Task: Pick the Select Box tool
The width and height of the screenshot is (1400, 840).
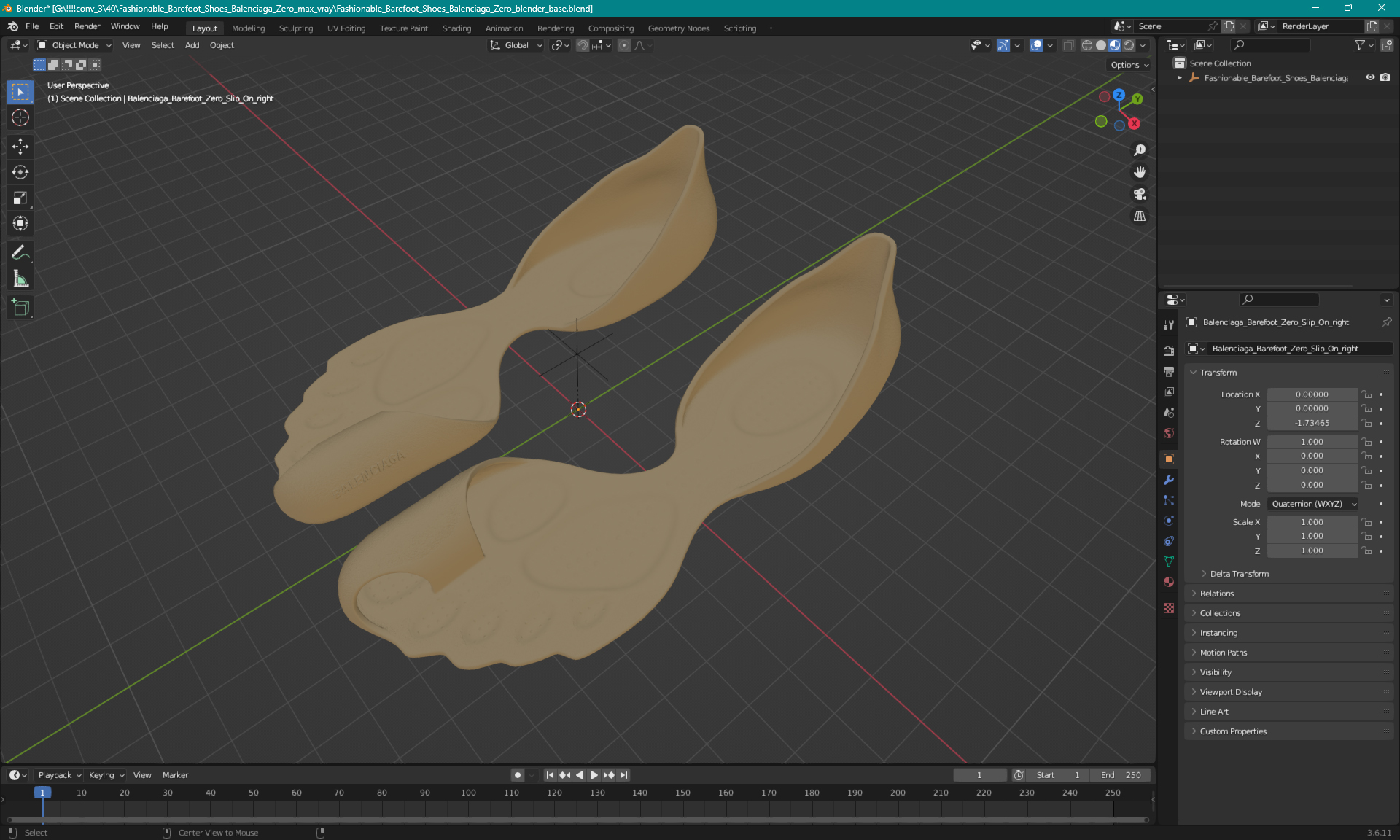Action: [20, 92]
